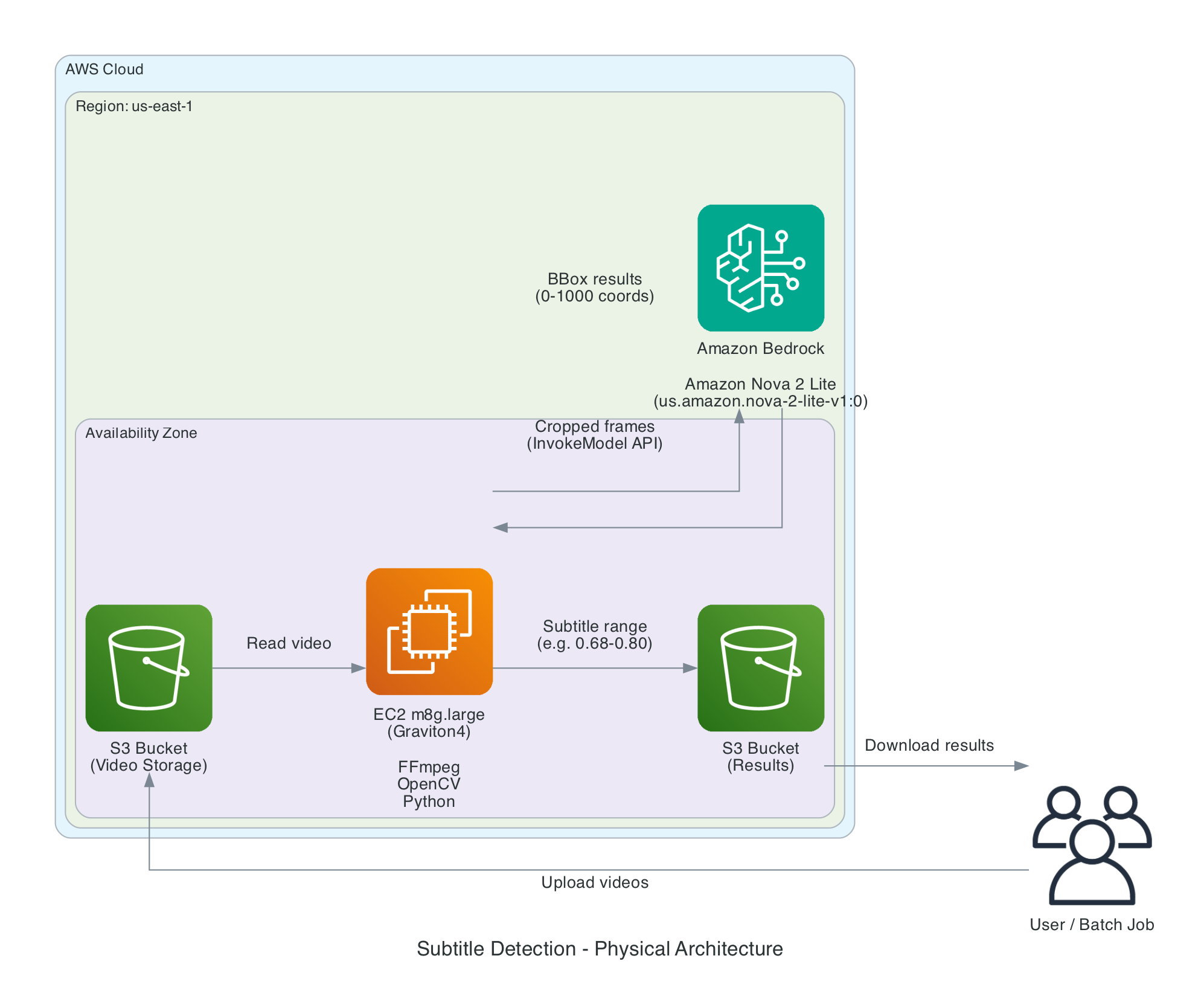Click the 'User / Batch Job' caption

[1092, 925]
